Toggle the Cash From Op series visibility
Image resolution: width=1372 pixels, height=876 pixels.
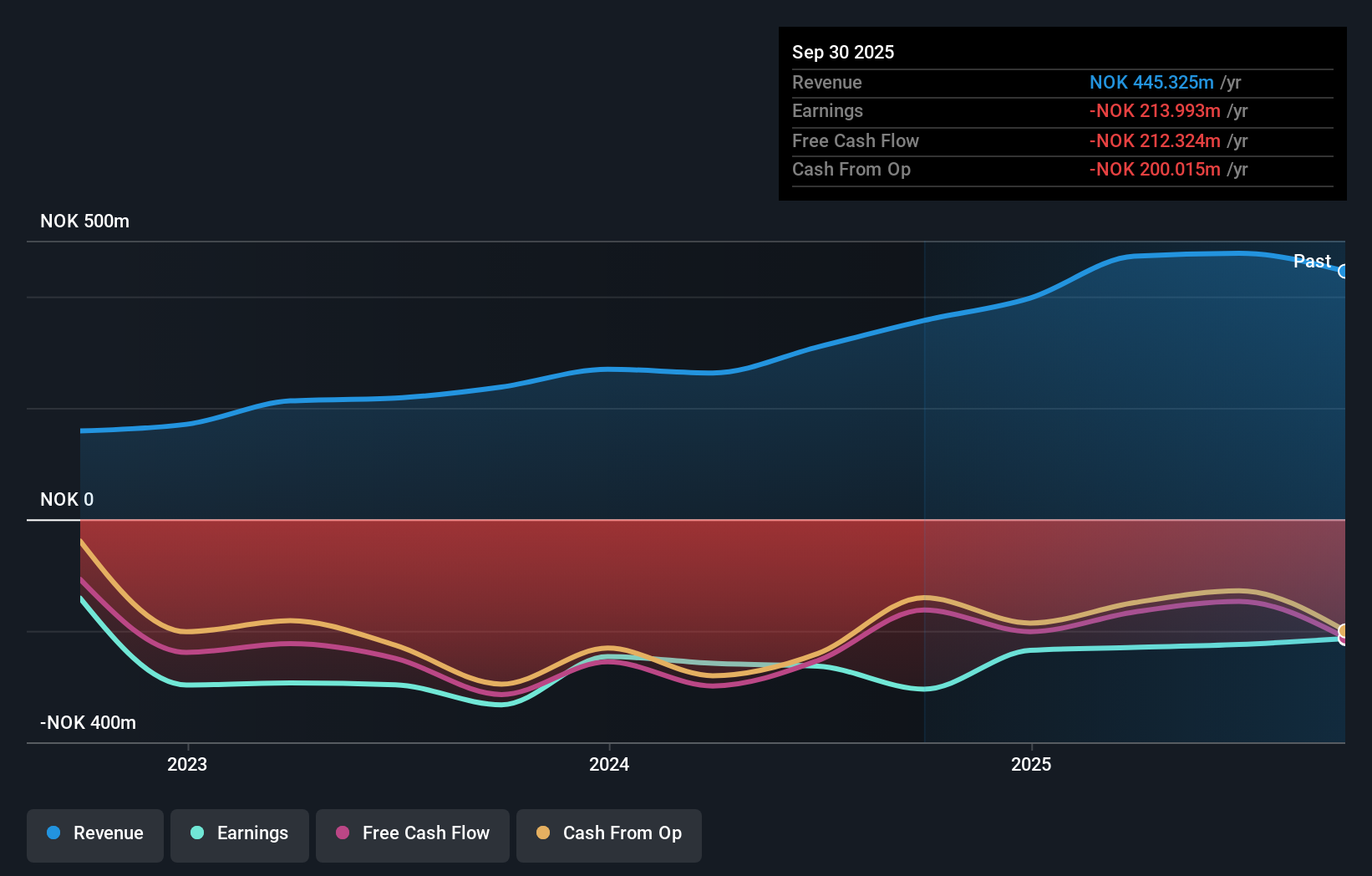(608, 834)
